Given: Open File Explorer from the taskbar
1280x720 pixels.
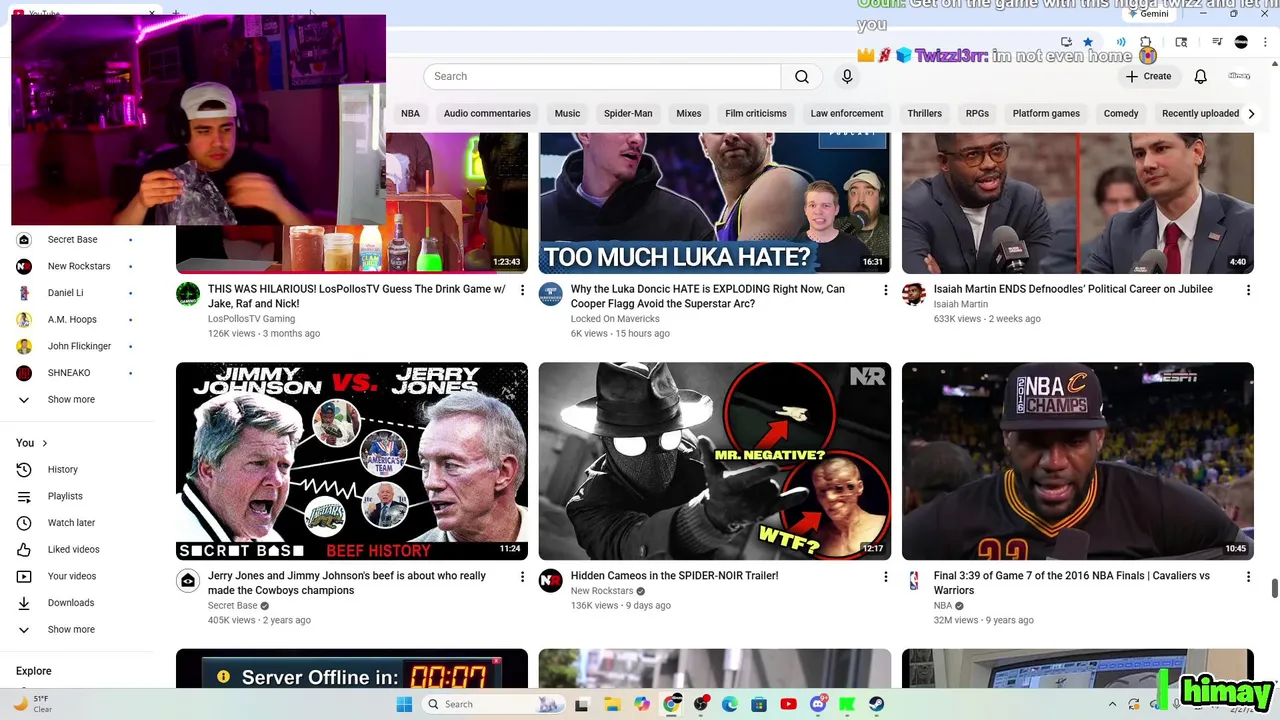Looking at the screenshot, I should (612, 704).
